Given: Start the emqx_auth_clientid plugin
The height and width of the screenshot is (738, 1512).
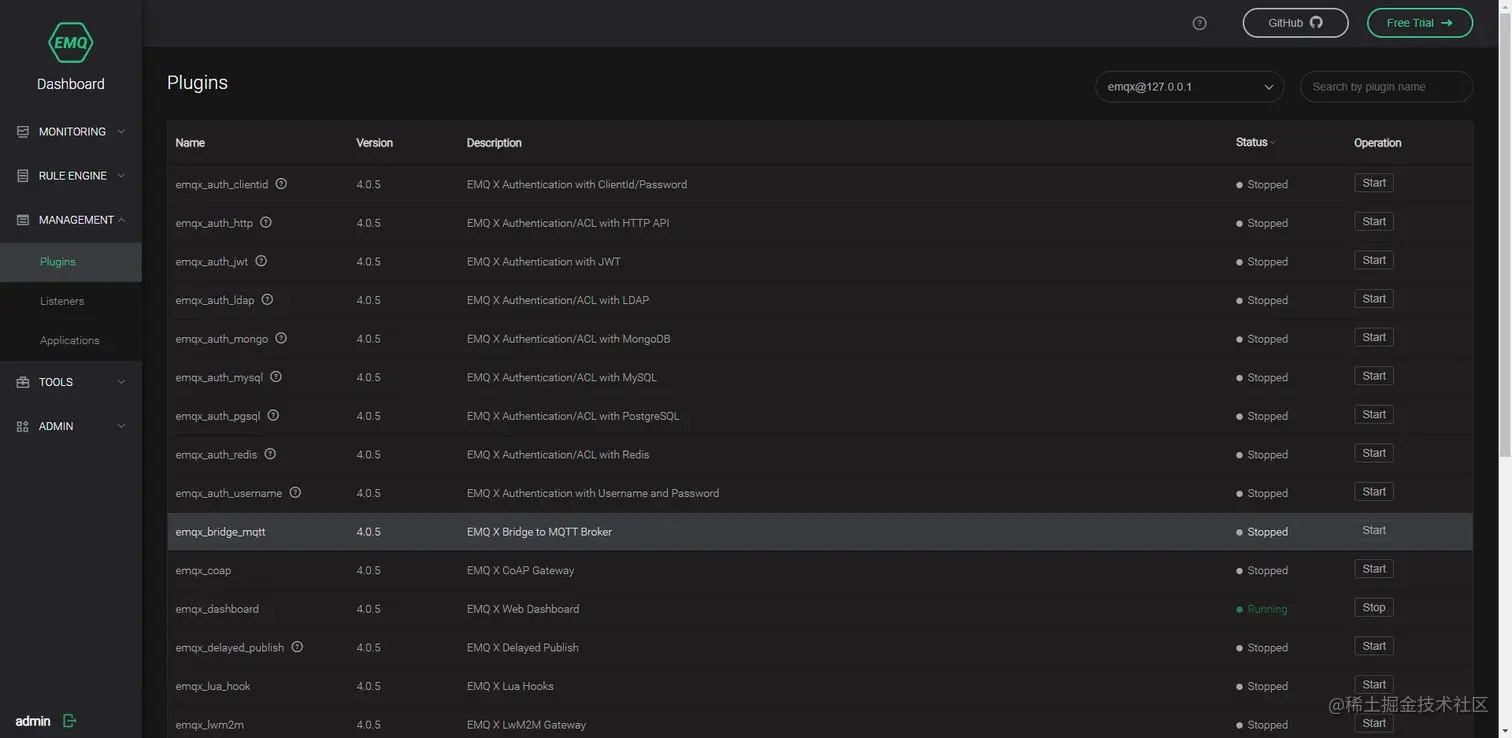Looking at the screenshot, I should point(1374,183).
